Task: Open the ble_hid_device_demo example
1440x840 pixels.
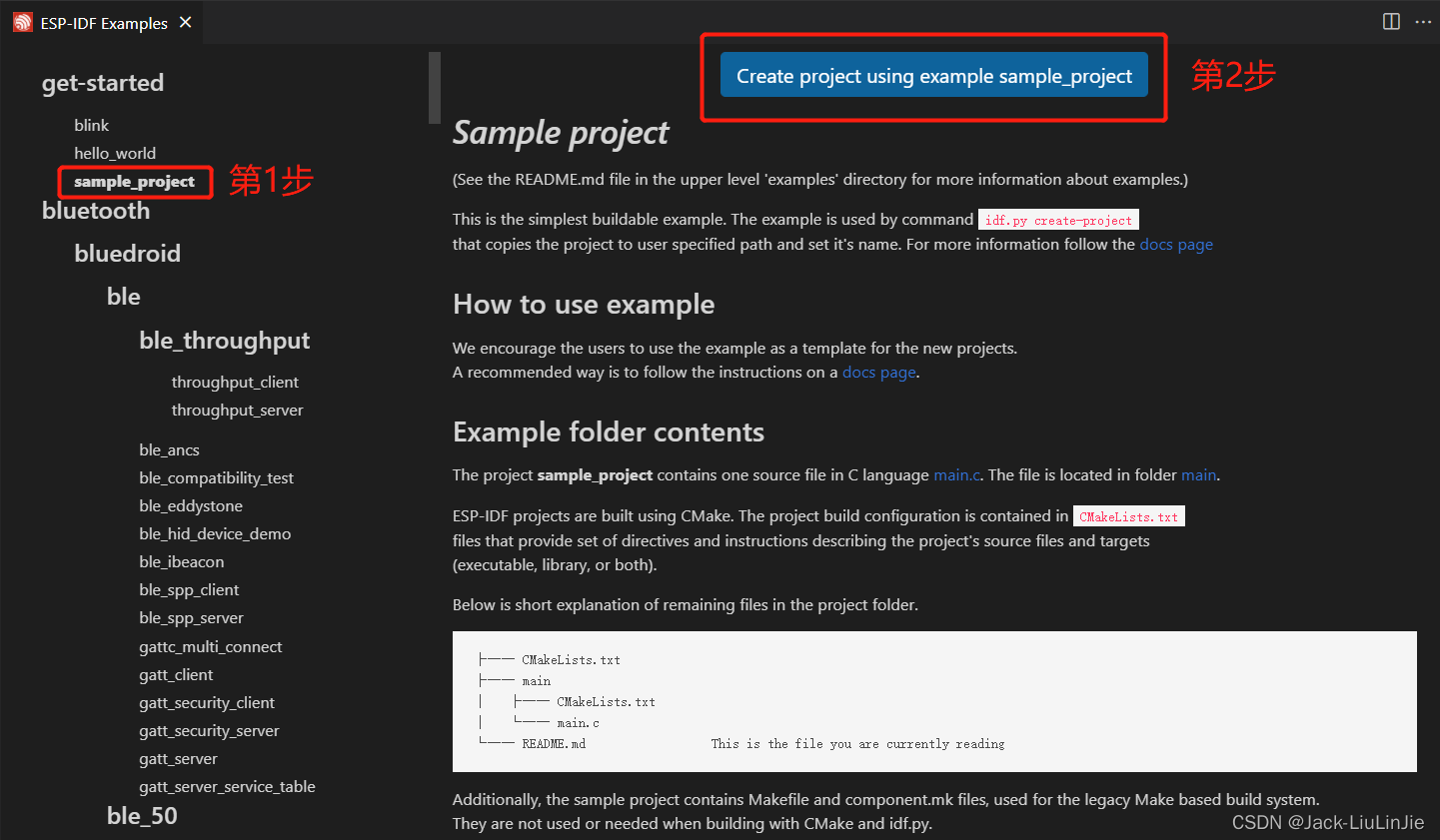Action: [215, 533]
